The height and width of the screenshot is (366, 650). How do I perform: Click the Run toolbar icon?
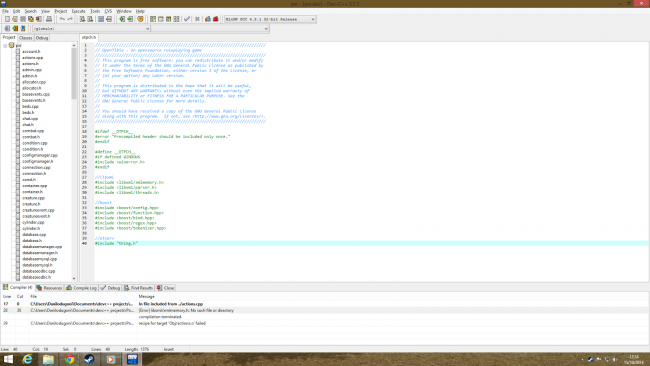pos(160,19)
